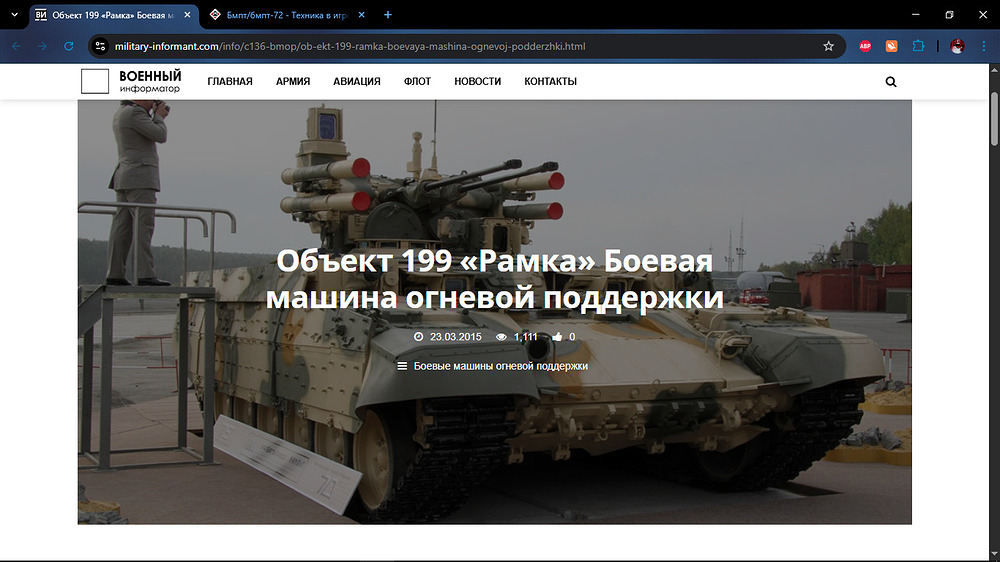Click the browser profile avatar icon

click(x=957, y=46)
